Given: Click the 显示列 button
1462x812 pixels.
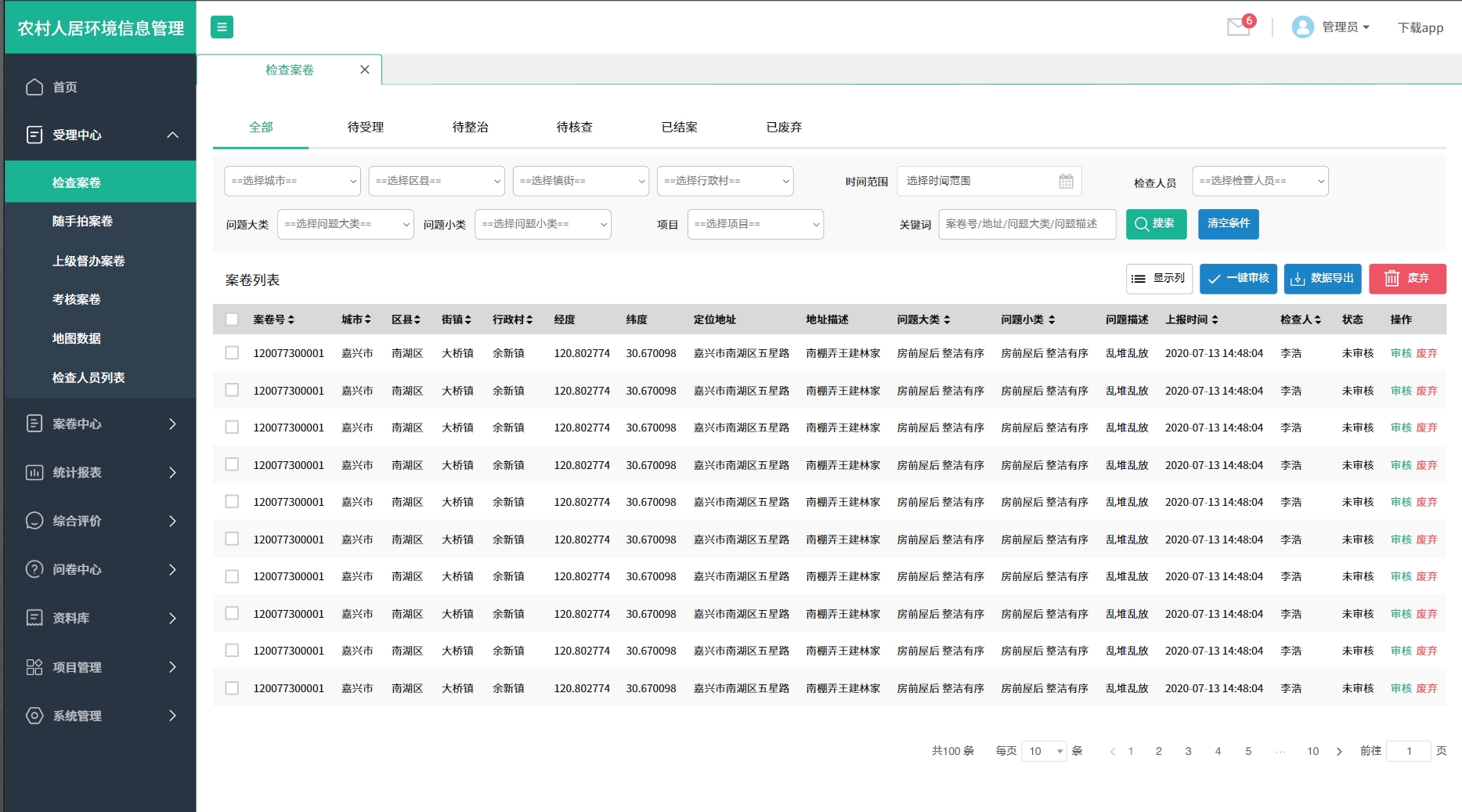Looking at the screenshot, I should [x=1159, y=279].
